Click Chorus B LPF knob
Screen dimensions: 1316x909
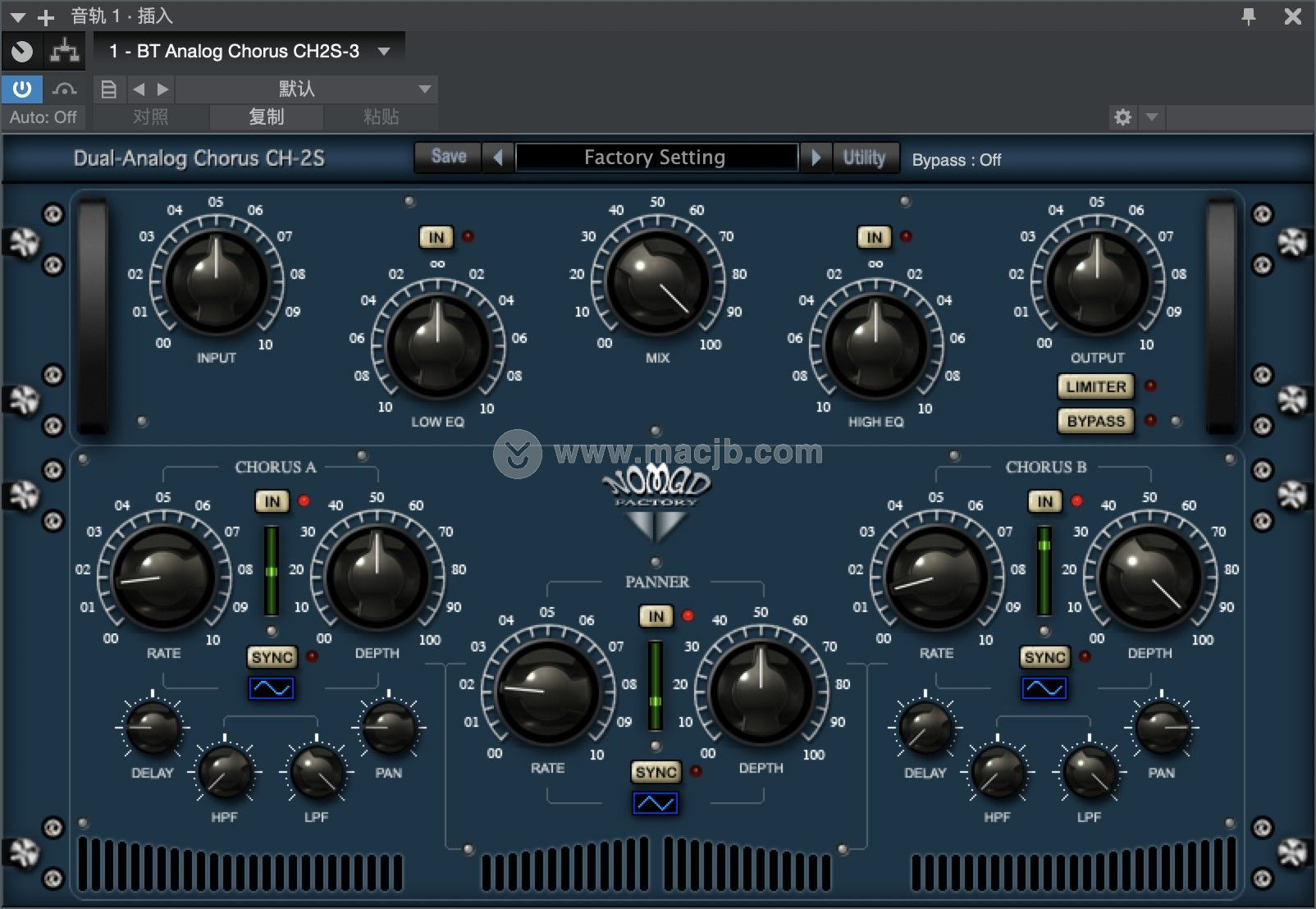point(1090,772)
